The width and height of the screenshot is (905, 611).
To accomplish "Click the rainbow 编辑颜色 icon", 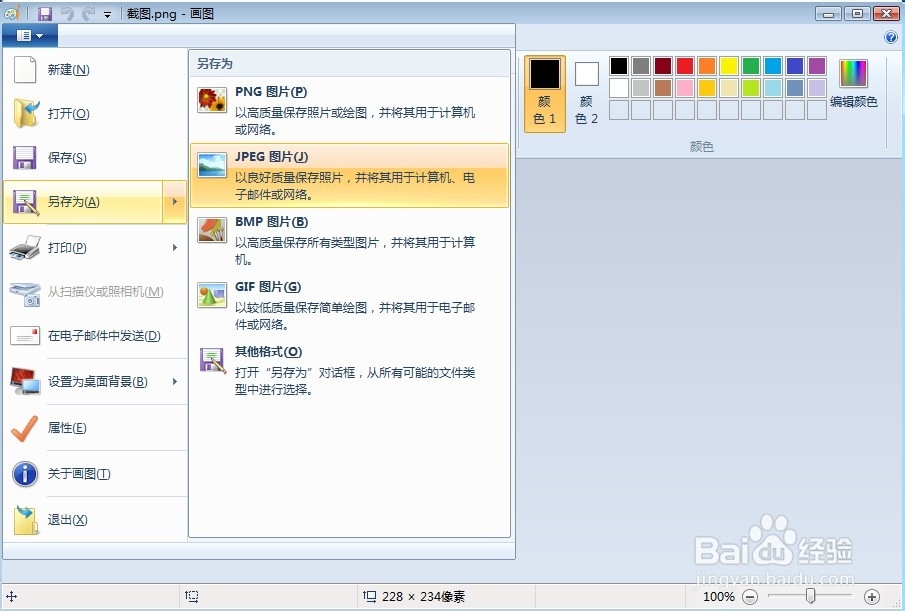I will [x=852, y=73].
